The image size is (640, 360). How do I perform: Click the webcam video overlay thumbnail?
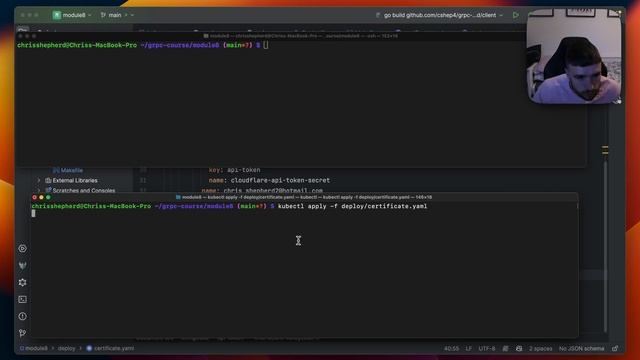click(574, 56)
